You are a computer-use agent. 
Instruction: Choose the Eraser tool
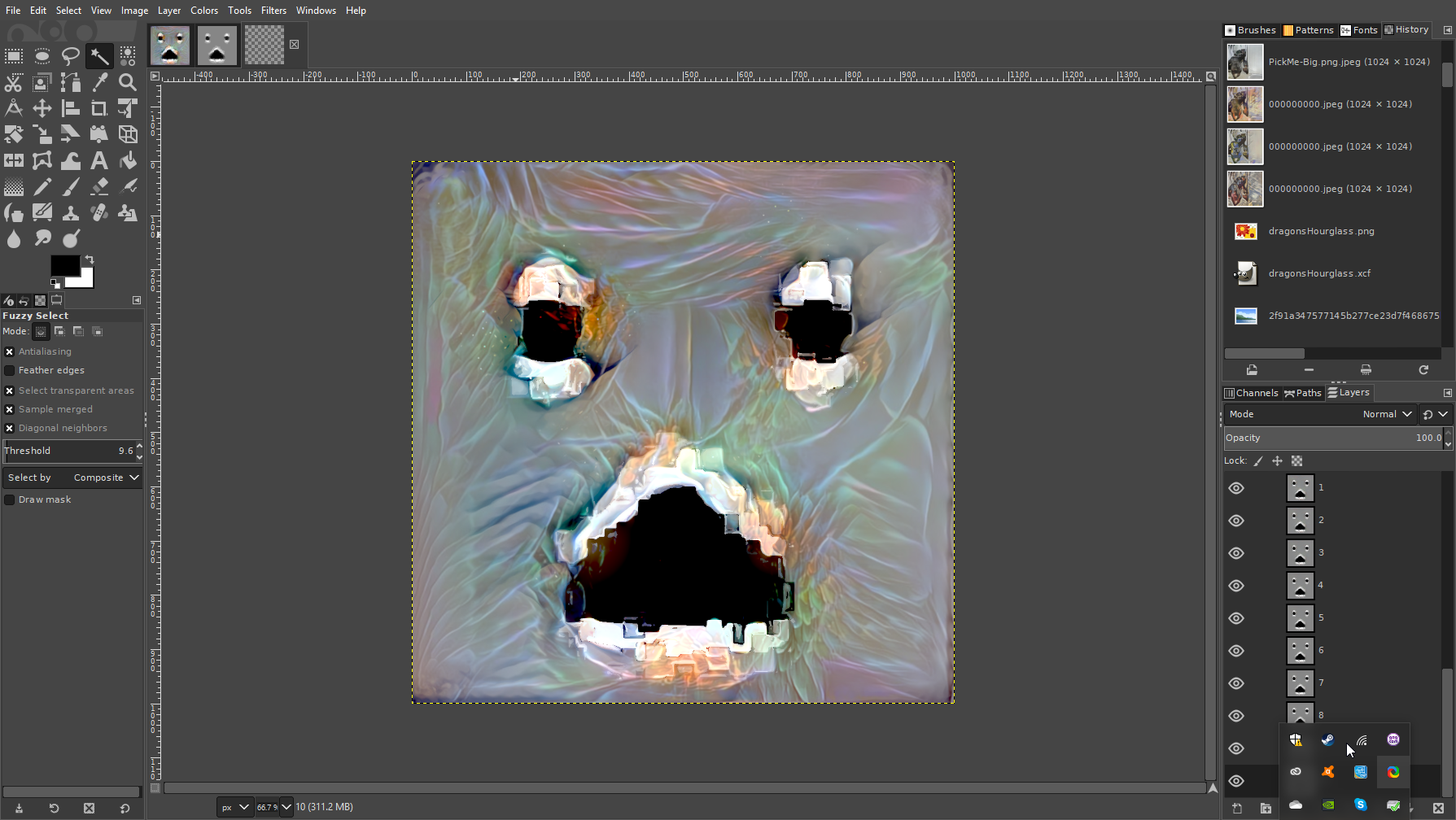(x=99, y=186)
